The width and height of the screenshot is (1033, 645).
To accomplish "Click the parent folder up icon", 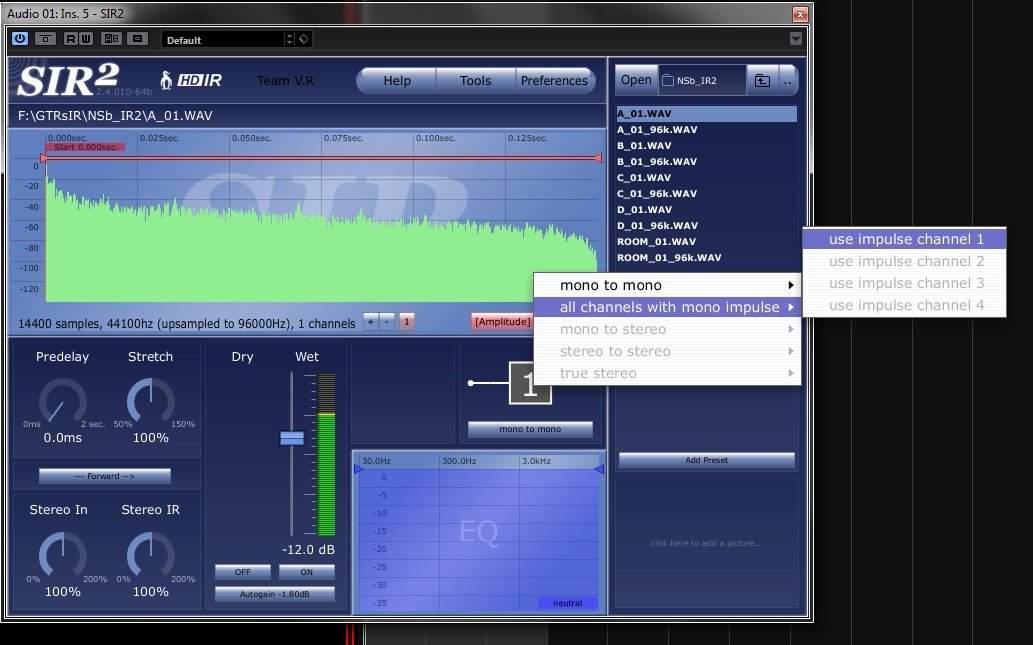I will [762, 81].
